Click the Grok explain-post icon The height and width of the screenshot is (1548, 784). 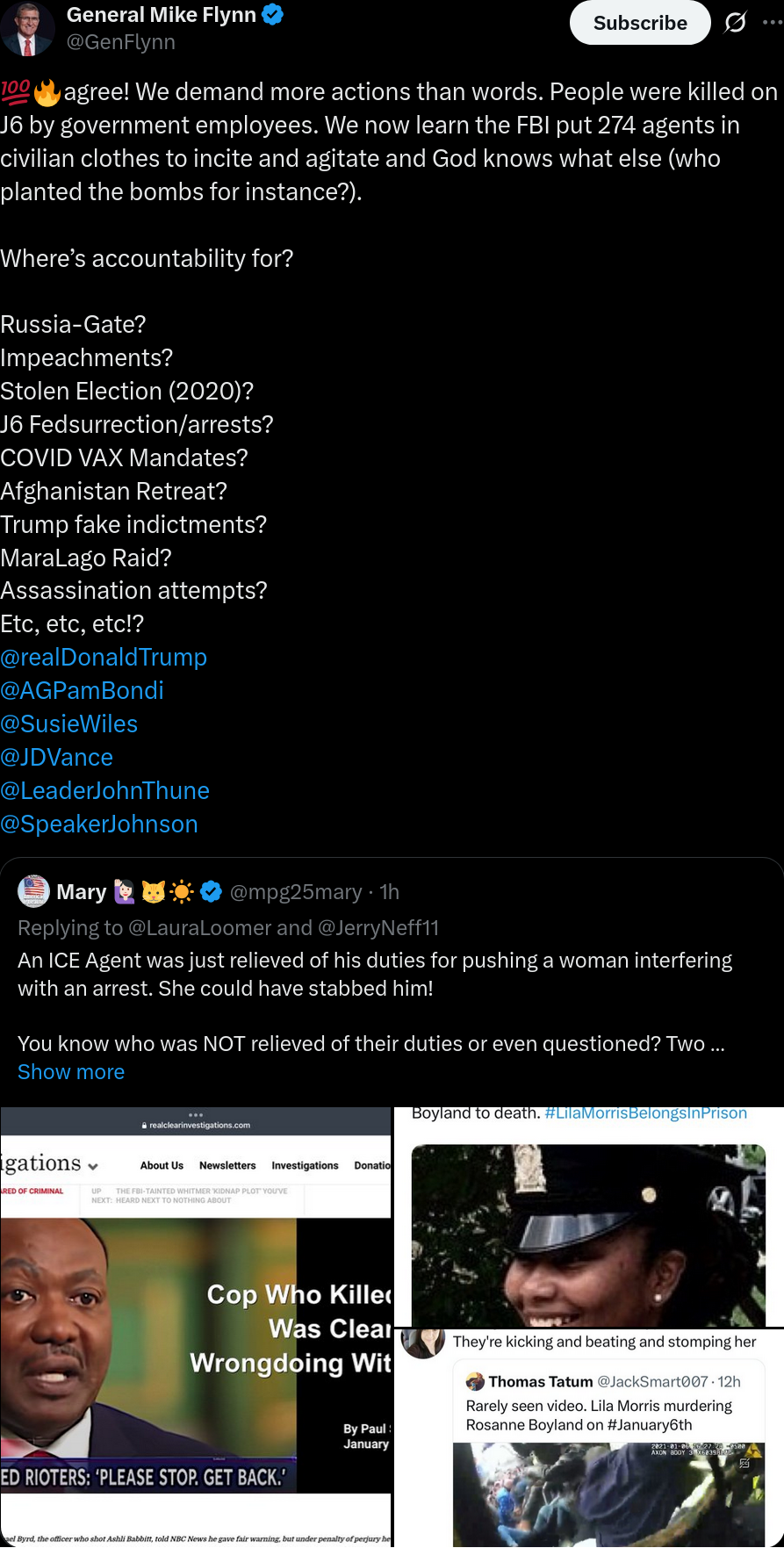click(x=735, y=23)
